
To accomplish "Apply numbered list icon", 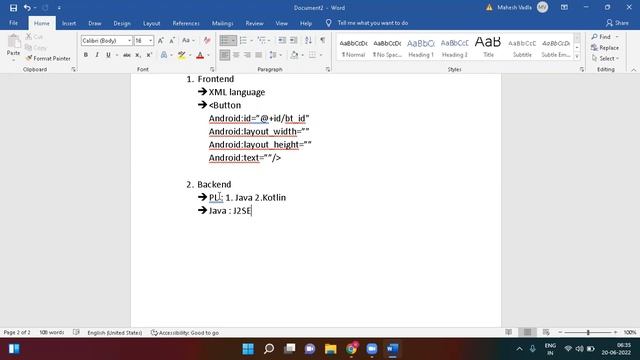I will coord(243,40).
